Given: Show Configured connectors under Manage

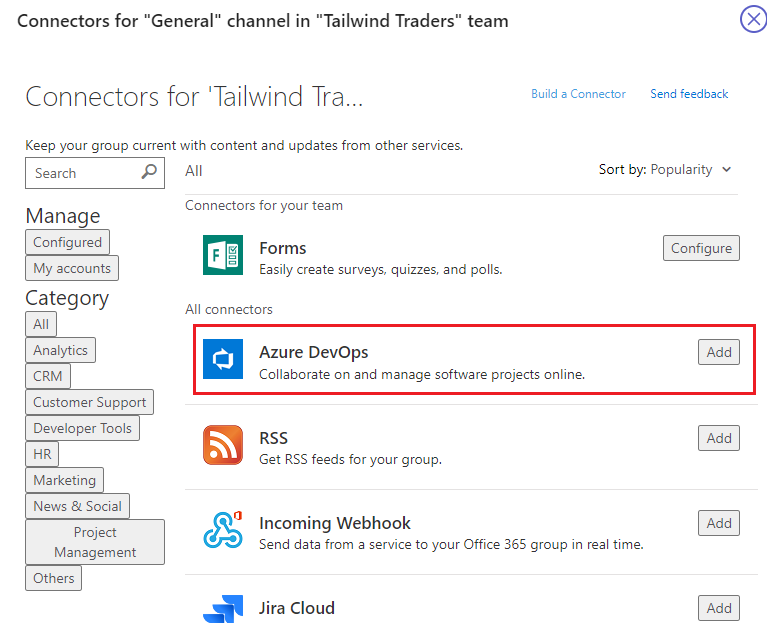Looking at the screenshot, I should pos(68,242).
